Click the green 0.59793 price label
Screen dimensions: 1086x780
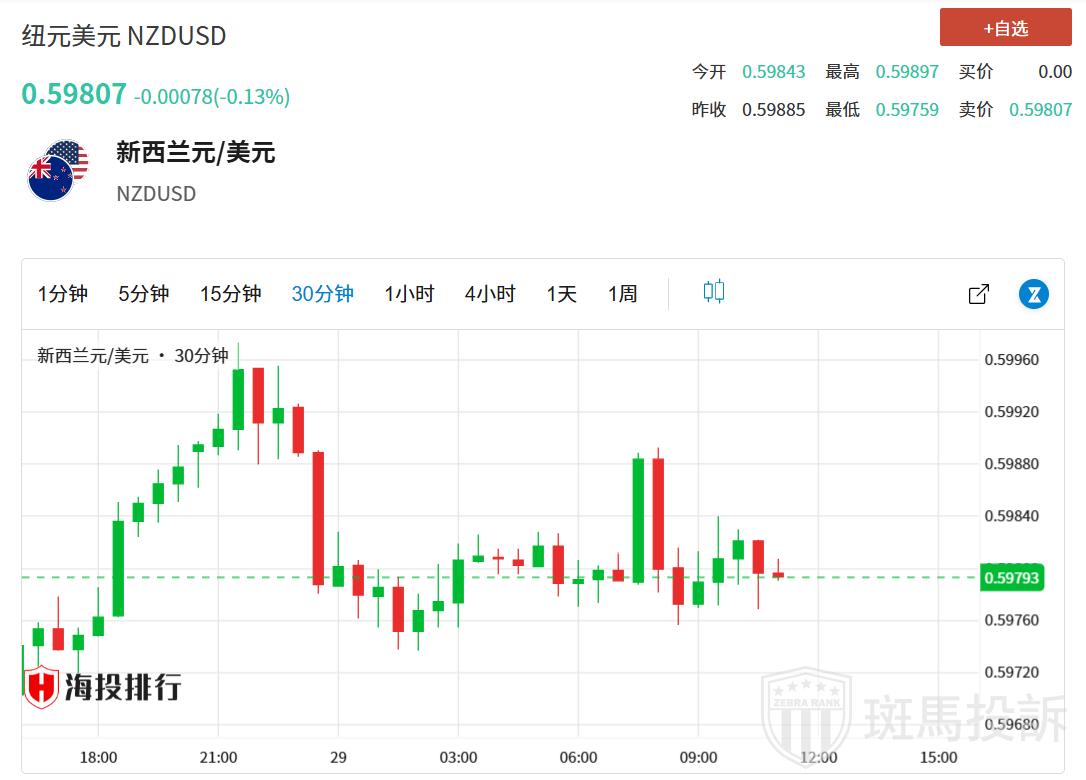point(1011,578)
